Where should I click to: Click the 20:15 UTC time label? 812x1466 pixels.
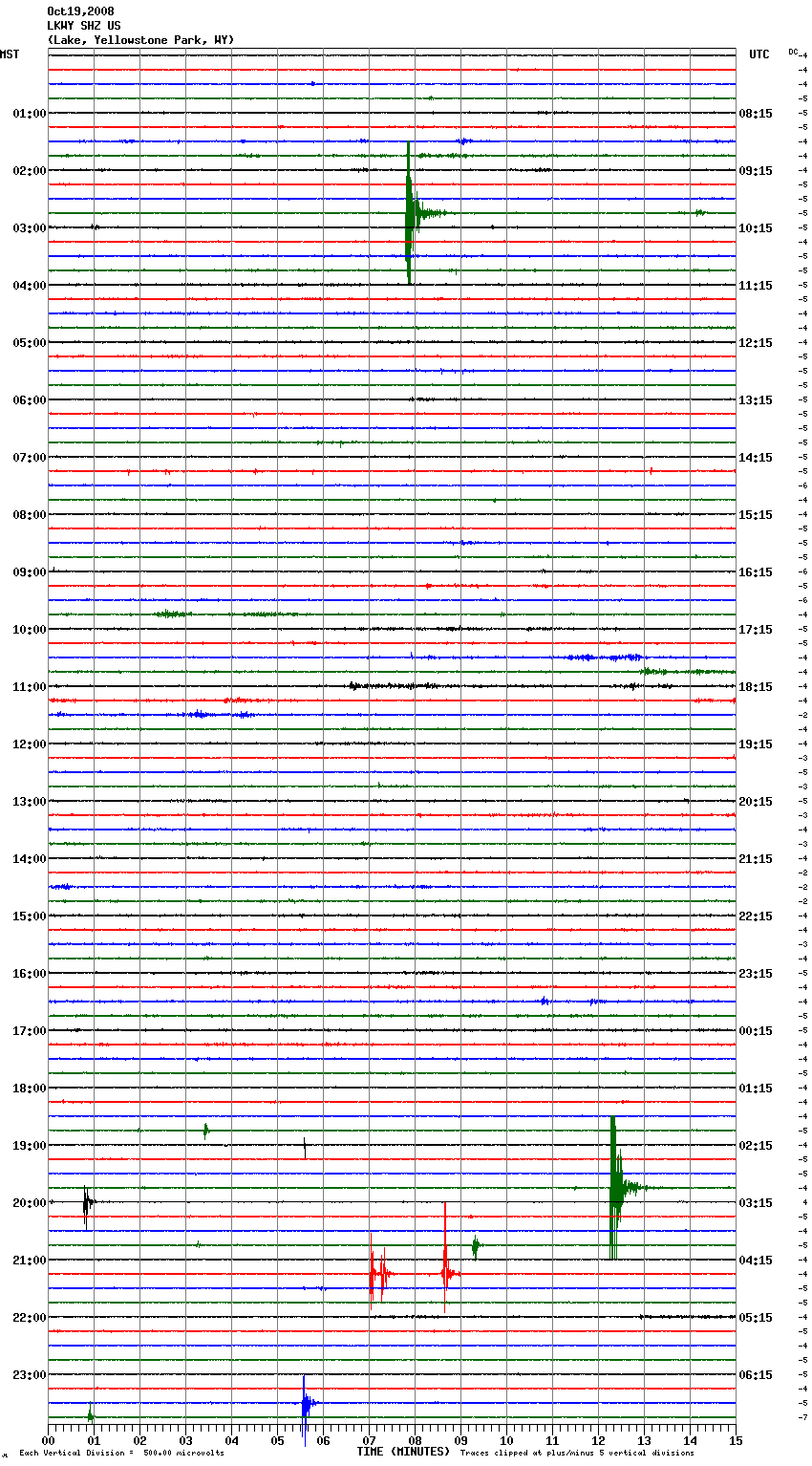(756, 802)
